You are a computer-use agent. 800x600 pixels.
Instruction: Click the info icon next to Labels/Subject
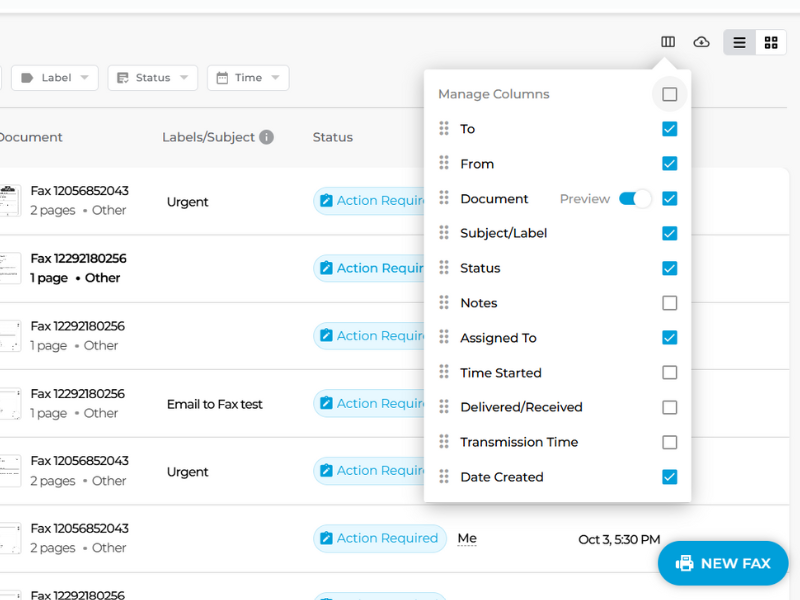[x=264, y=136]
